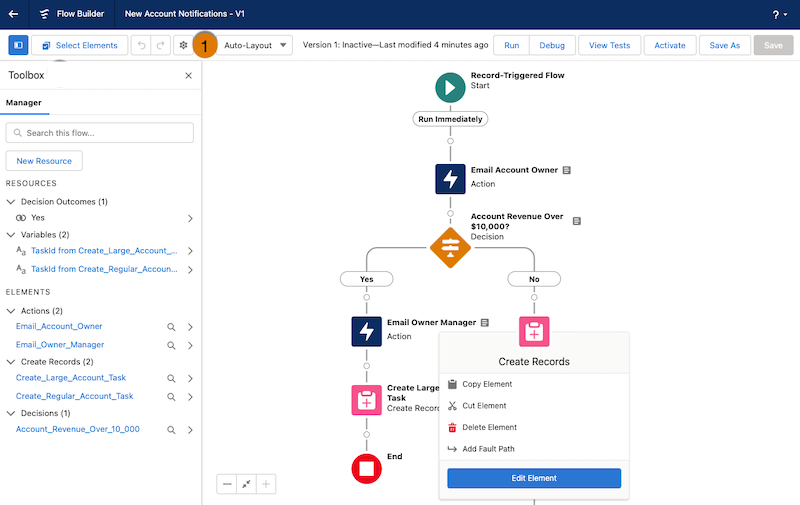Zoom out canvas with minus button

point(227,484)
